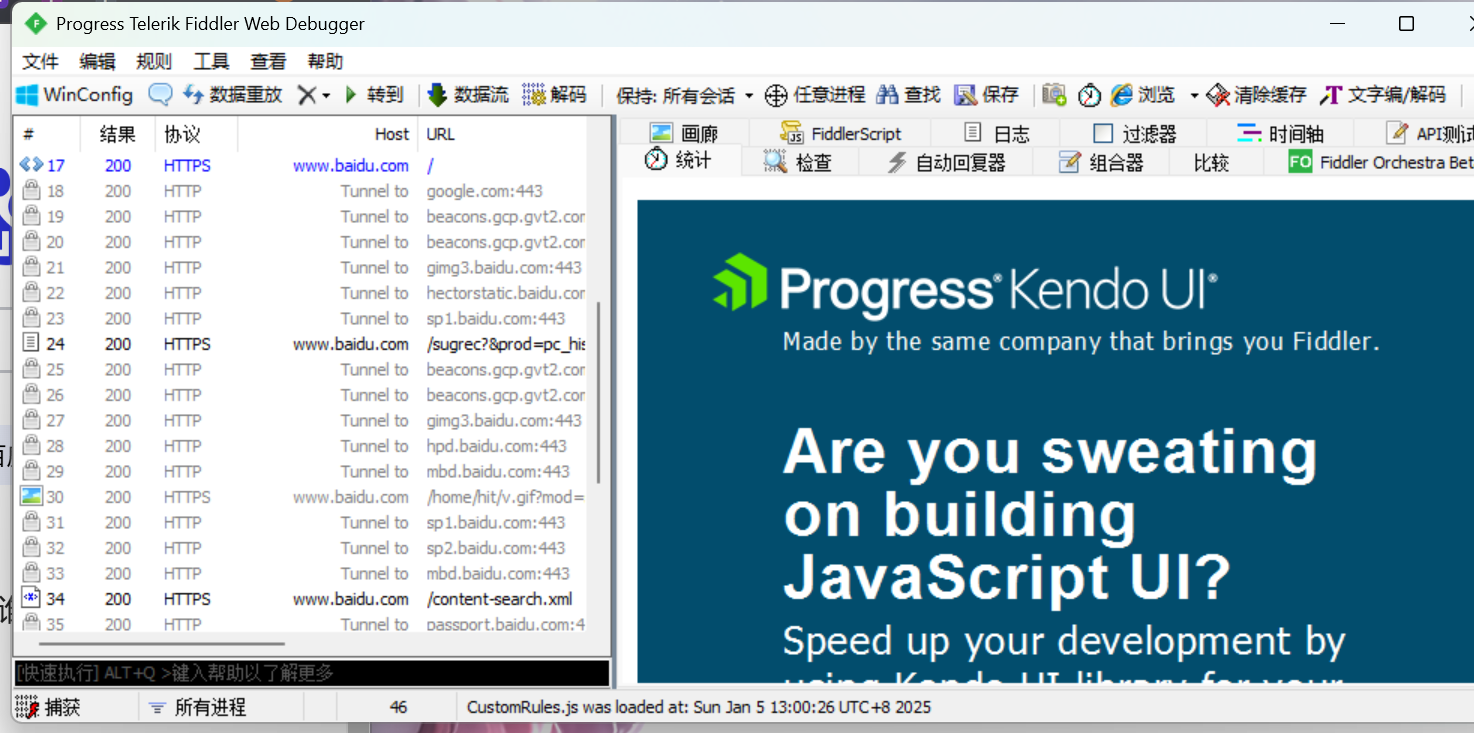Maximize the Fiddler window
Viewport: 1474px width, 733px height.
[x=1406, y=23]
